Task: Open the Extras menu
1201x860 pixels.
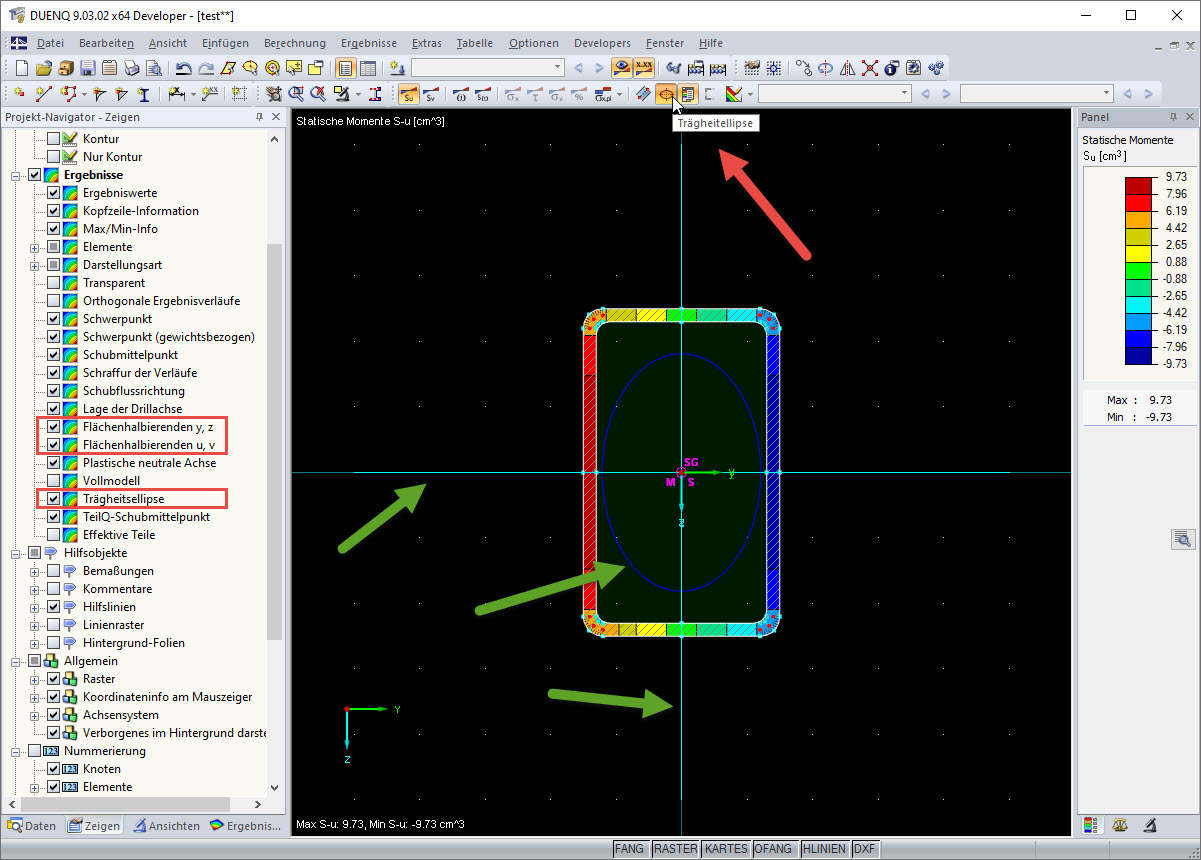Action: click(x=426, y=43)
